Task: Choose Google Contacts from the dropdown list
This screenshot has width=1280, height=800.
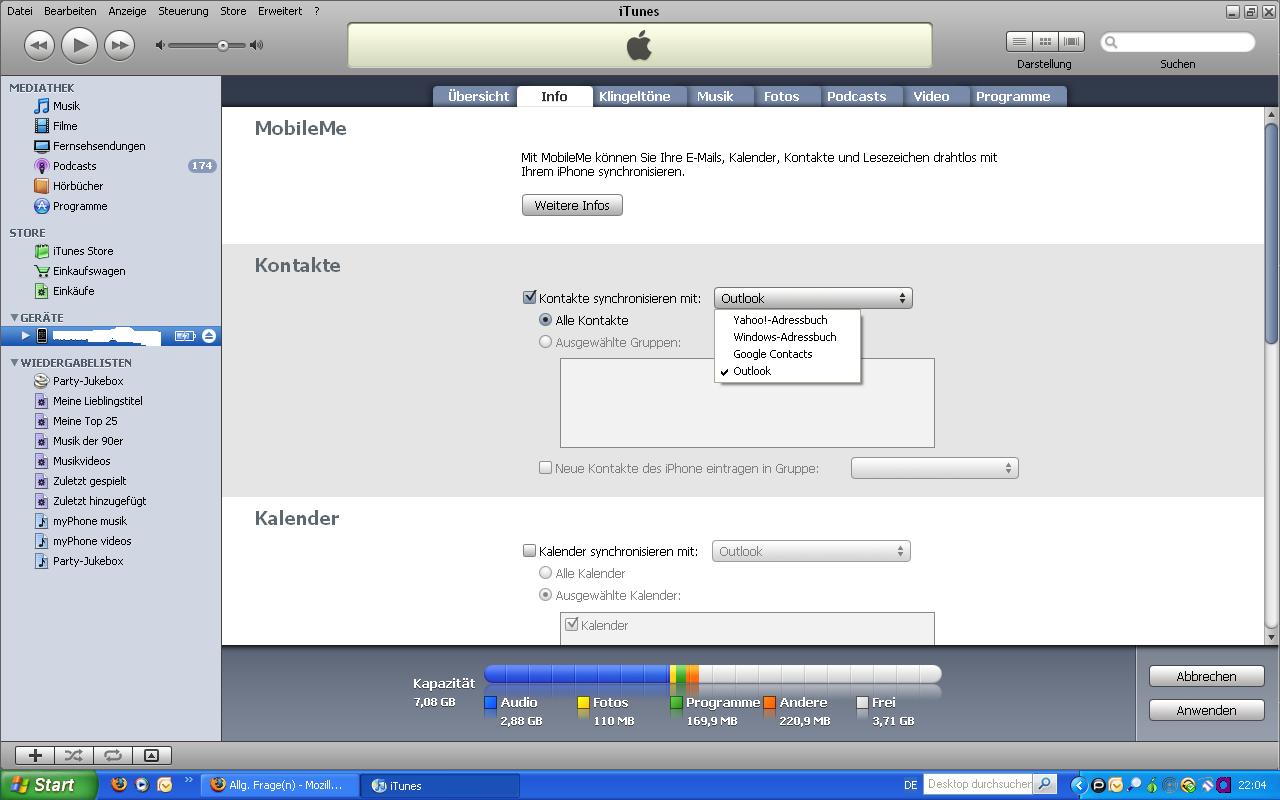Action: 772,354
